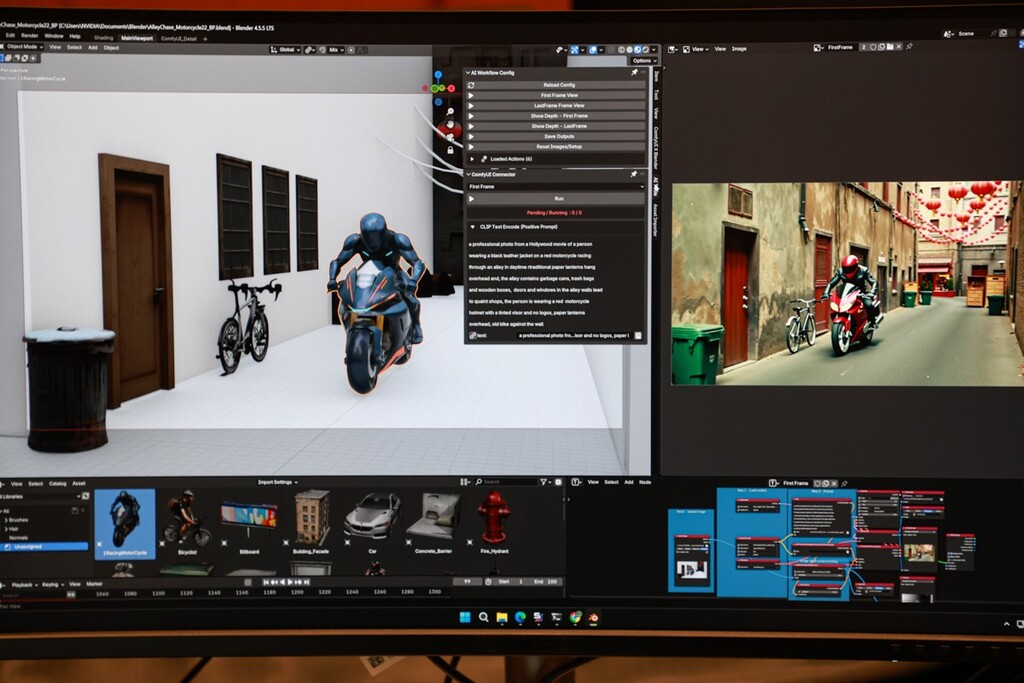The width and height of the screenshot is (1024, 683).
Task: Click Show Depth - First Frame
Action: click(558, 116)
